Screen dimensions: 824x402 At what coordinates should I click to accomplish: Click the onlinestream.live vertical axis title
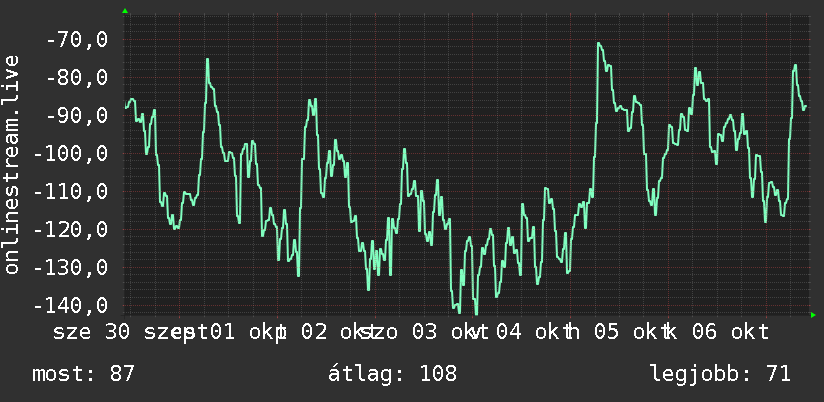11,164
